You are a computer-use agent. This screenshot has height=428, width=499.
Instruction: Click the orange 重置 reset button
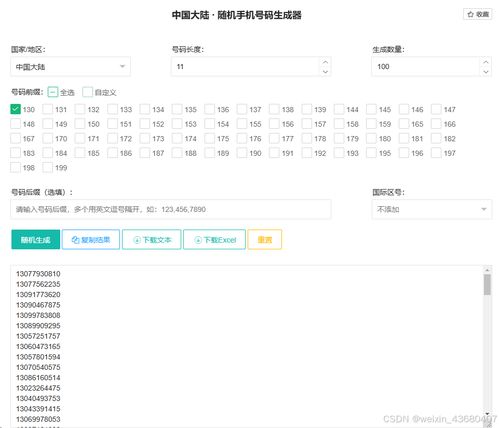(x=265, y=240)
